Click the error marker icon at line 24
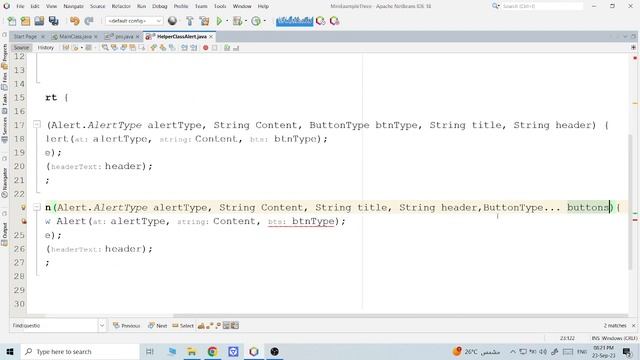Screen dimensions: 640x360 (23, 221)
